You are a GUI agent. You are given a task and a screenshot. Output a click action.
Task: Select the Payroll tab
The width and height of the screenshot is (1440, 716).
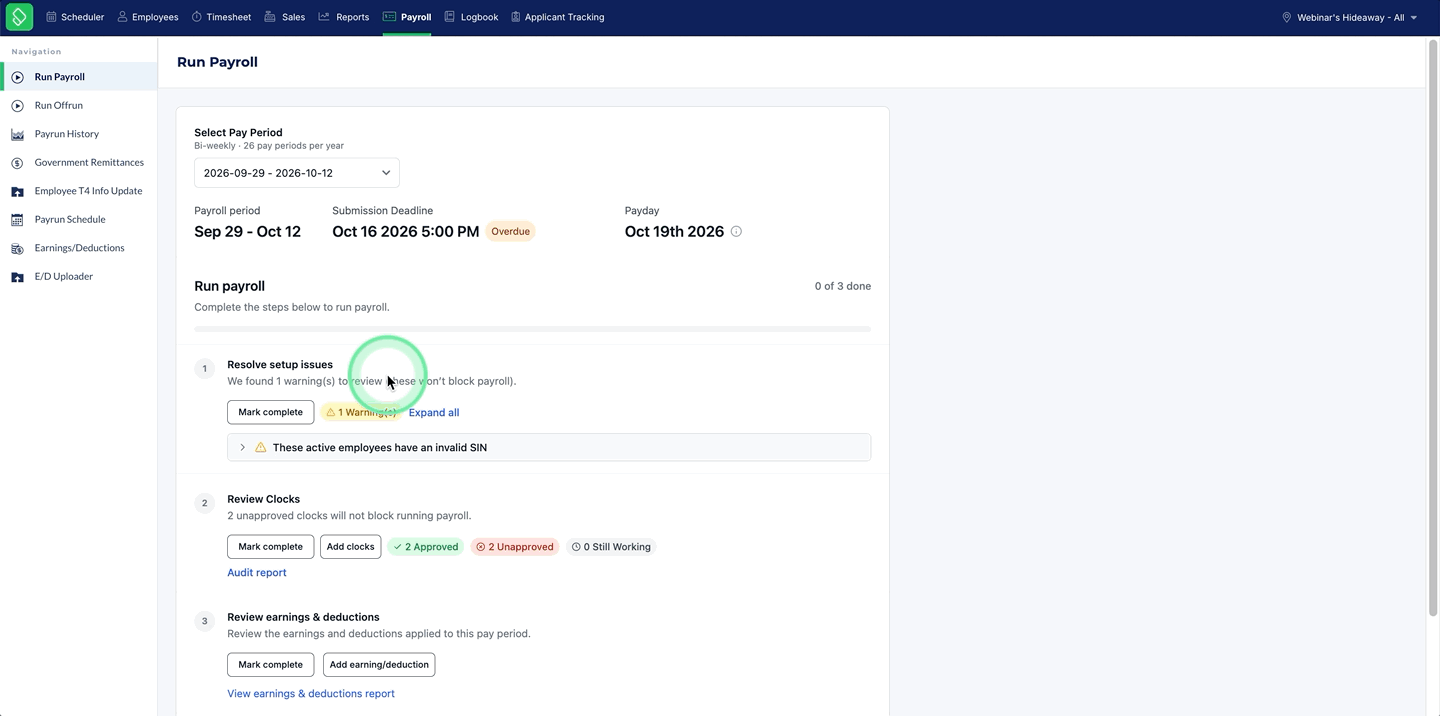[x=407, y=17]
